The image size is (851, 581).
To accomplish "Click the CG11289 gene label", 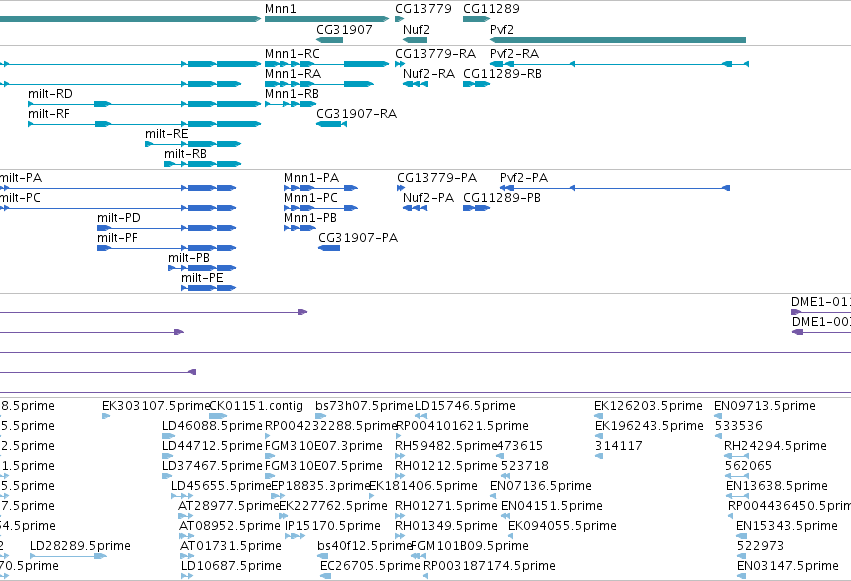I will 491,9.
